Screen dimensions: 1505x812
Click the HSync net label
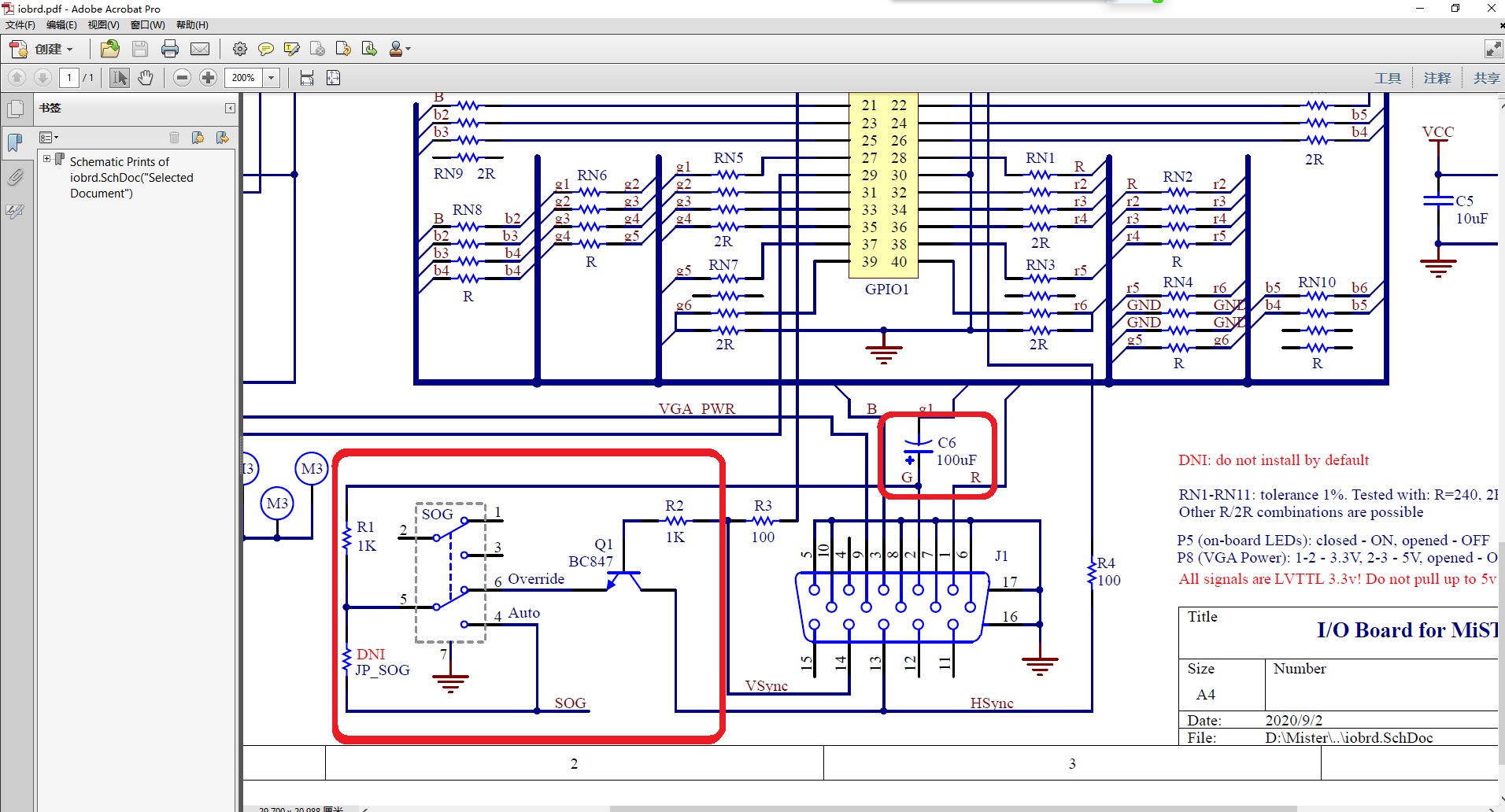pos(991,703)
